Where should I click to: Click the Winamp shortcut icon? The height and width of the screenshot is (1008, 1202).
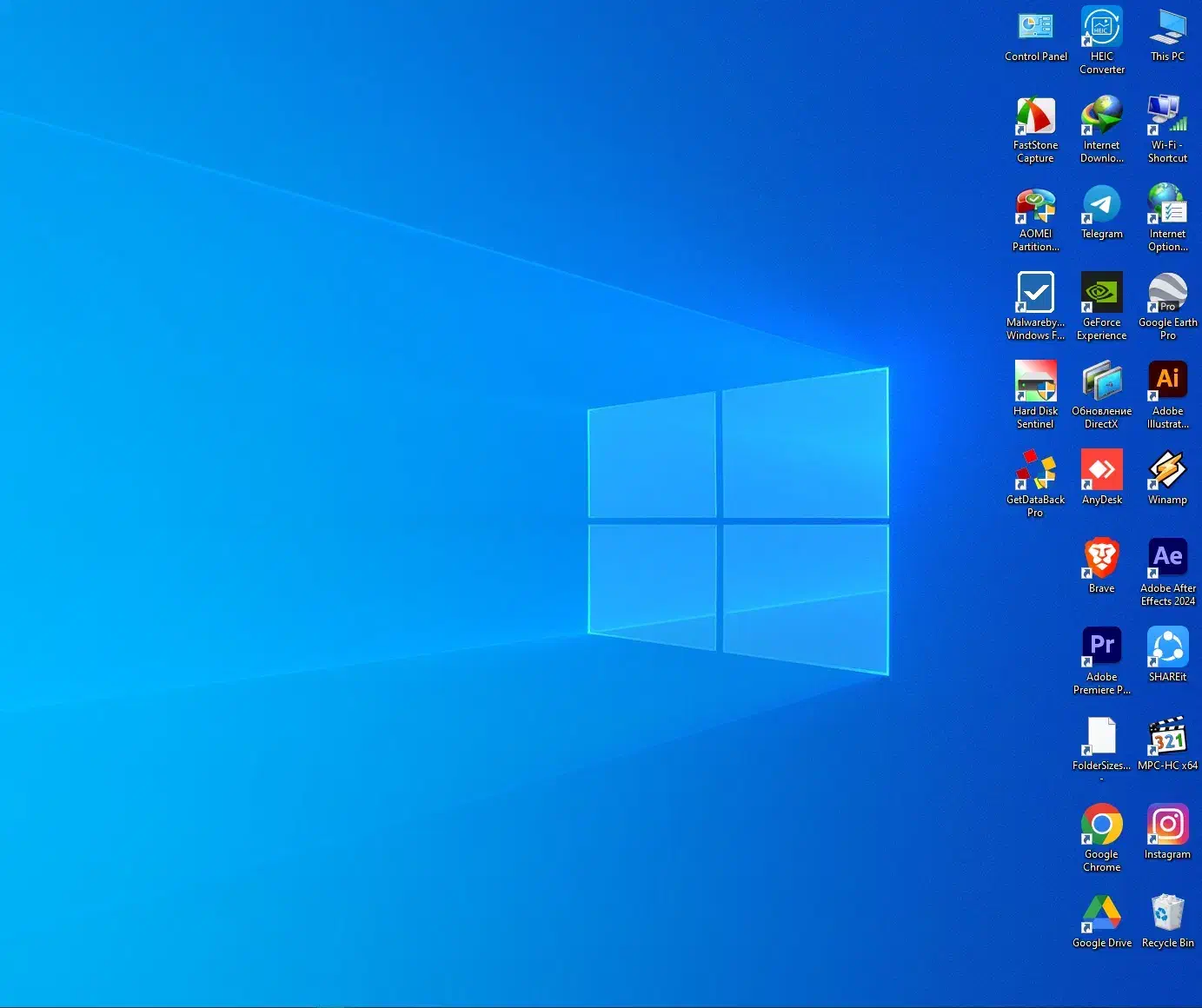point(1167,472)
